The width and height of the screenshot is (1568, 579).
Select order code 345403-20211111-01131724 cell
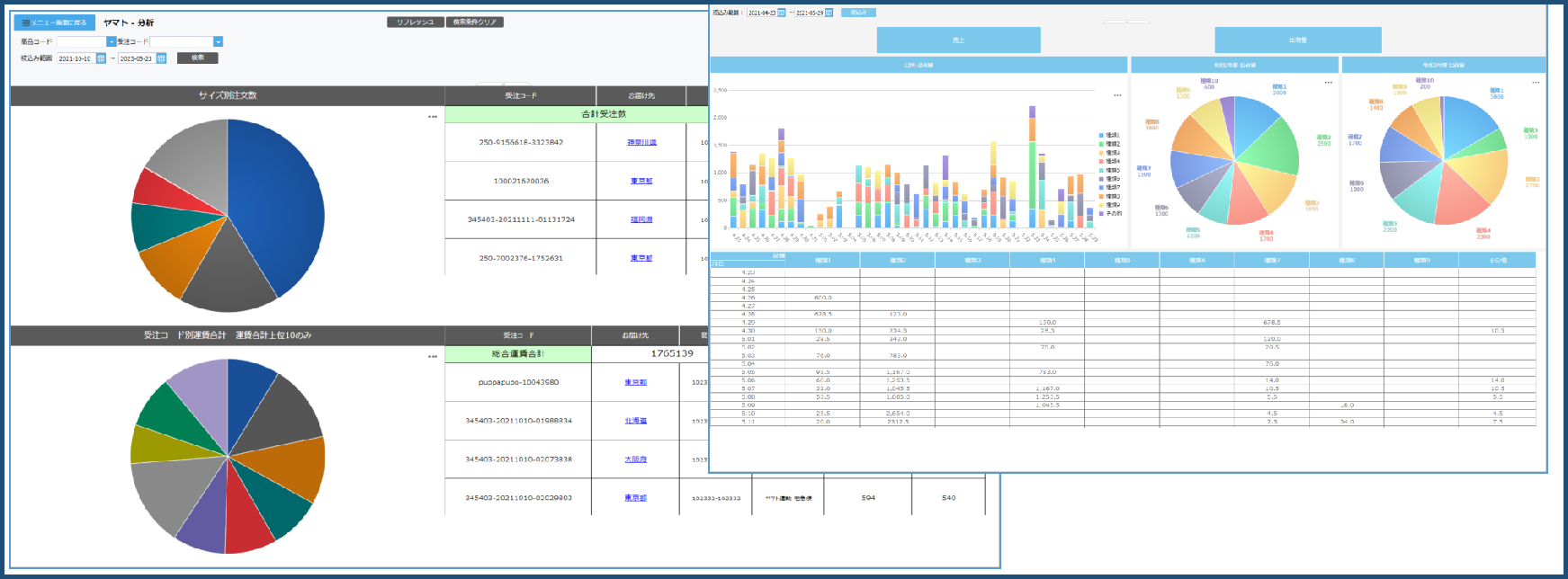point(521,220)
